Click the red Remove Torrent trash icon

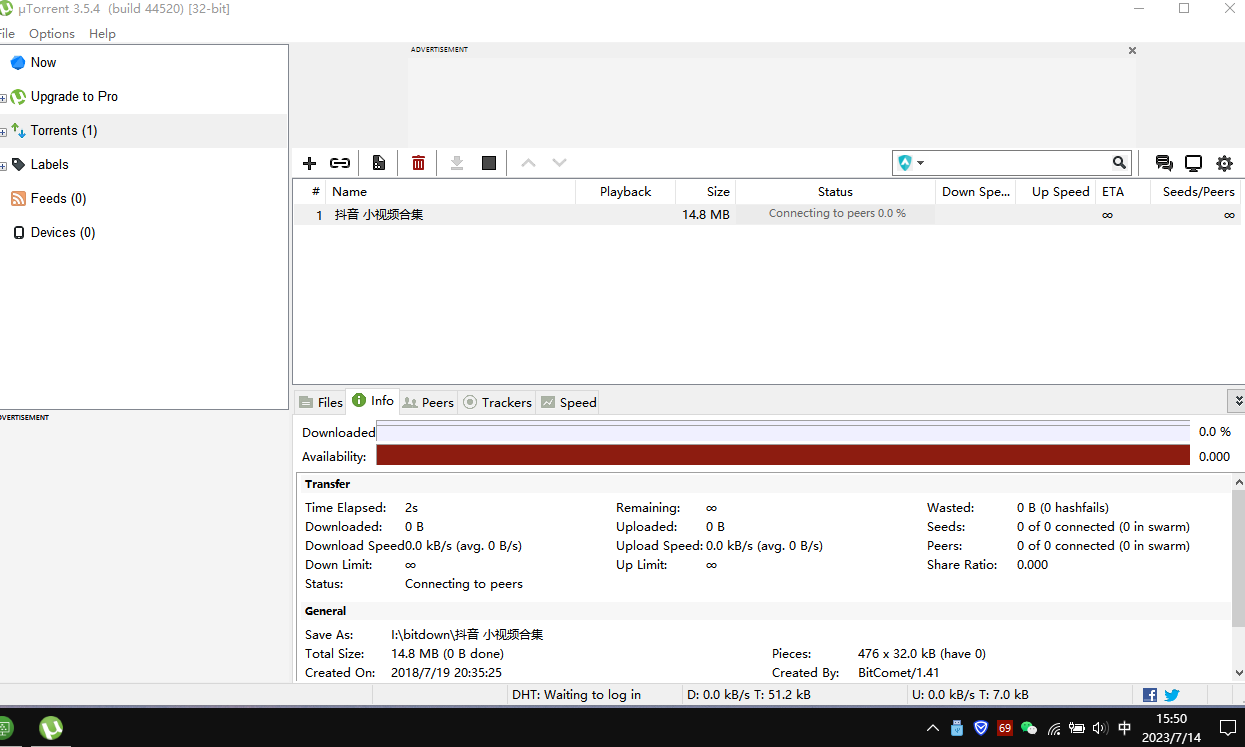click(x=418, y=163)
